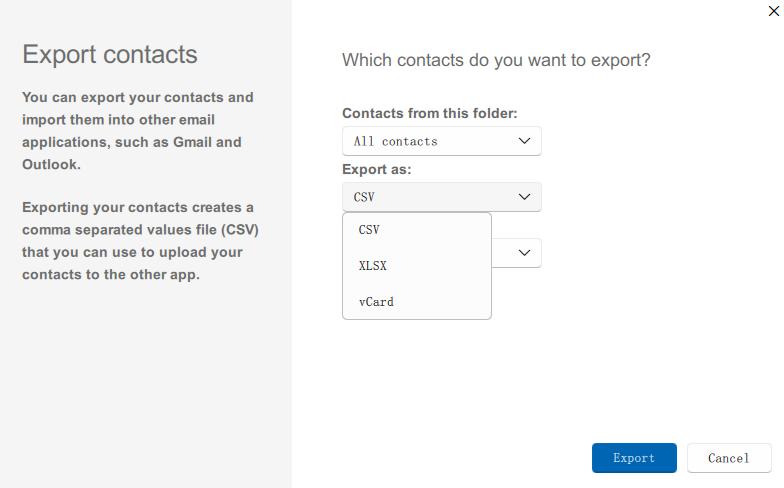Click the chevron arrow beside All contacts
This screenshot has height=488, width=784.
coord(525,141)
